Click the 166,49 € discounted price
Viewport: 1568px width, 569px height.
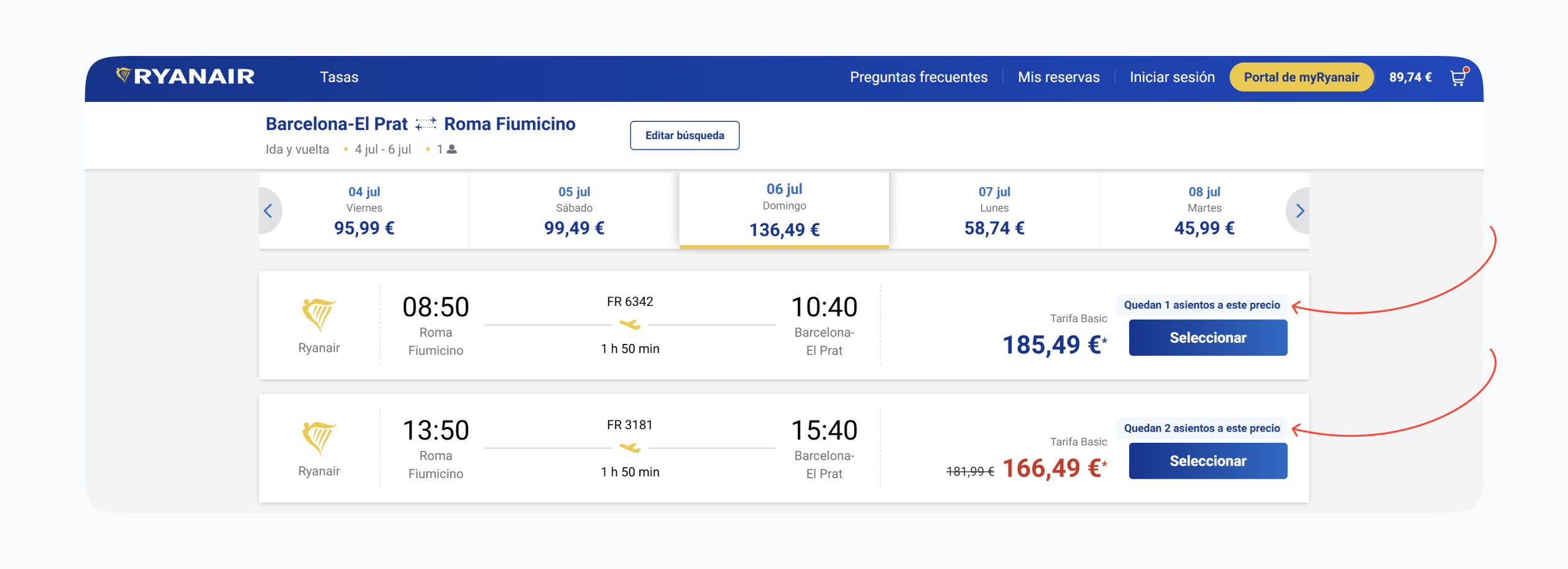1054,468
